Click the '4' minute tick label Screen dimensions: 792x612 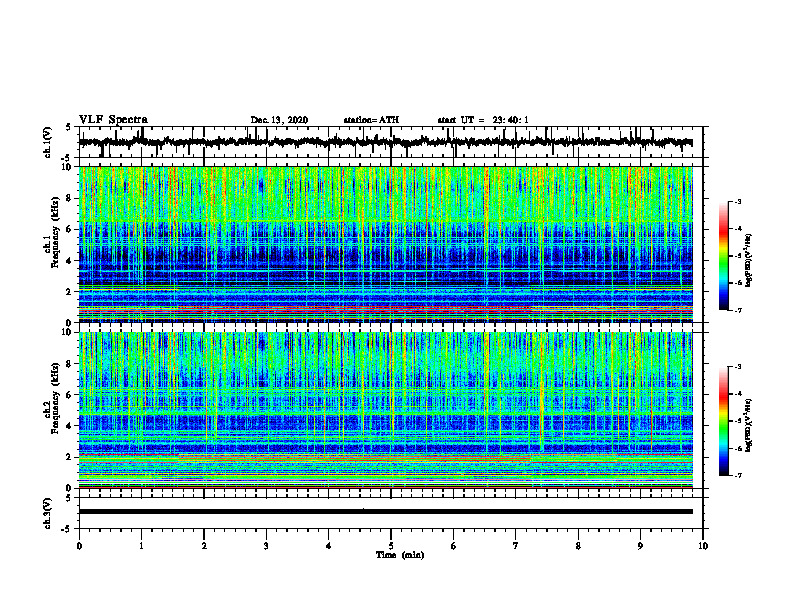pos(329,546)
